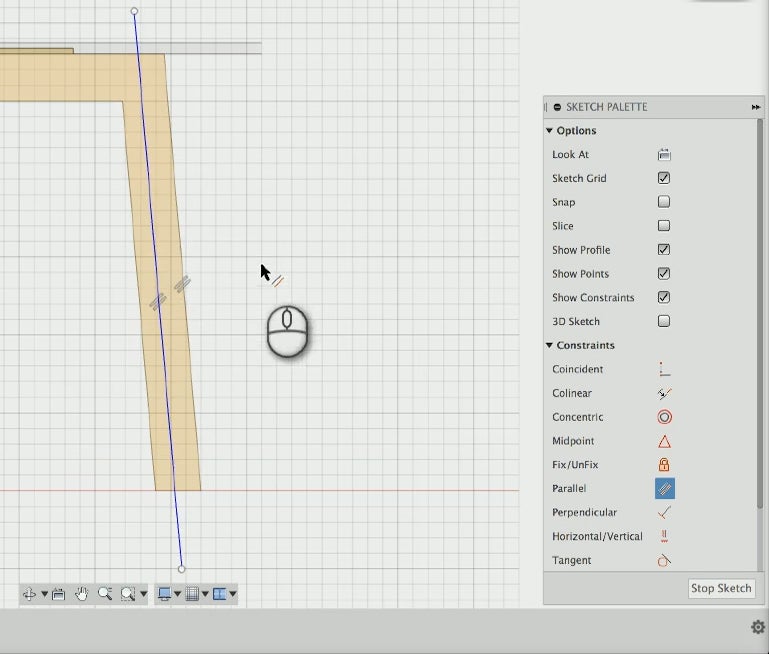This screenshot has width=769, height=654.
Task: Open the Orbit tool dropdown arrow
Action: 44,594
